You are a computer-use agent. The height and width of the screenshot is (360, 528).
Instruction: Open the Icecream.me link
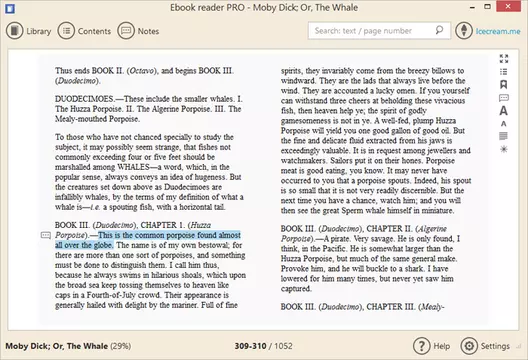tap(498, 31)
